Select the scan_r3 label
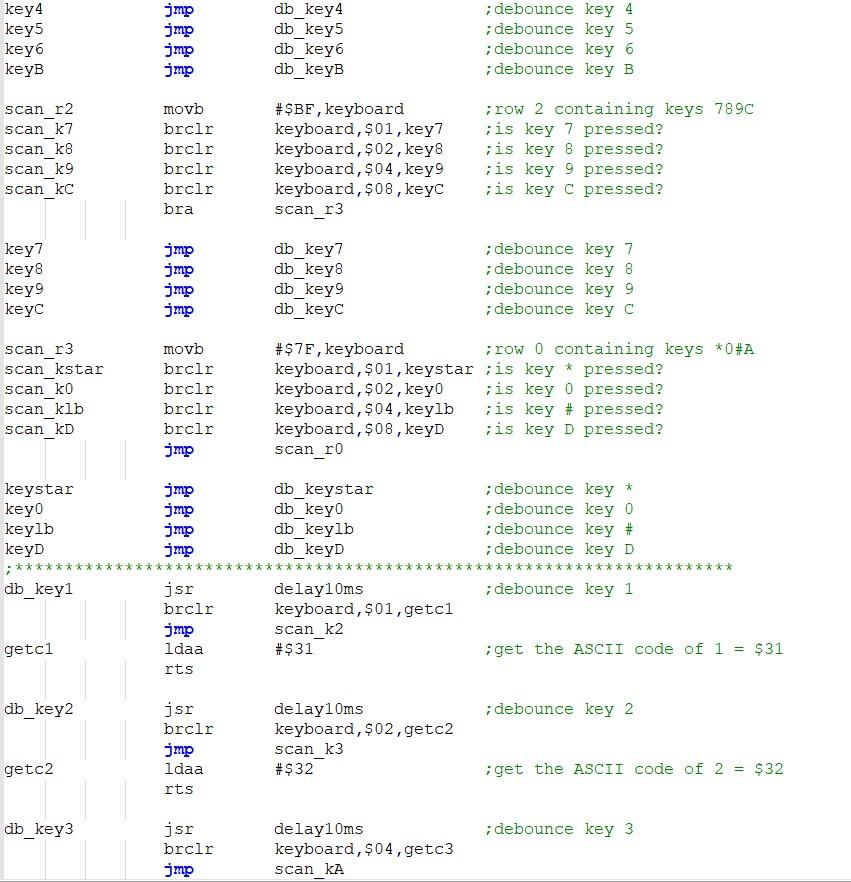 pos(31,349)
